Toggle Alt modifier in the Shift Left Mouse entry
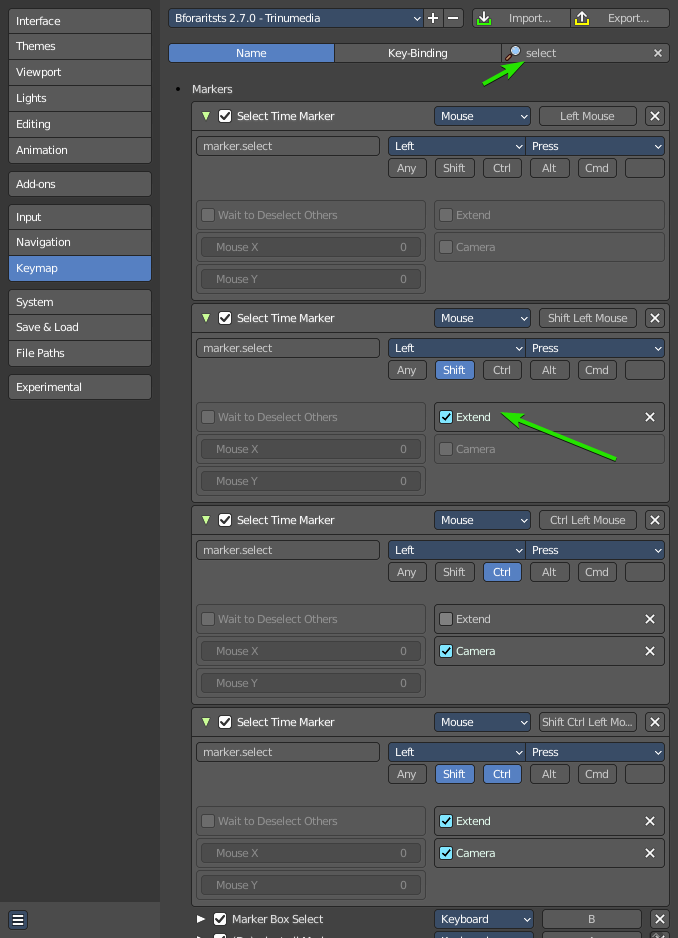Image resolution: width=678 pixels, height=938 pixels. coord(549,370)
